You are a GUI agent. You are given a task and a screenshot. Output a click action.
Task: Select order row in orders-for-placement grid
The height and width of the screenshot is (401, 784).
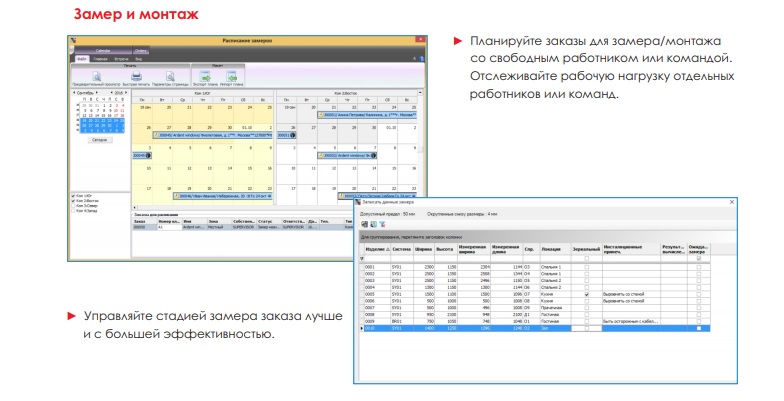click(x=200, y=227)
